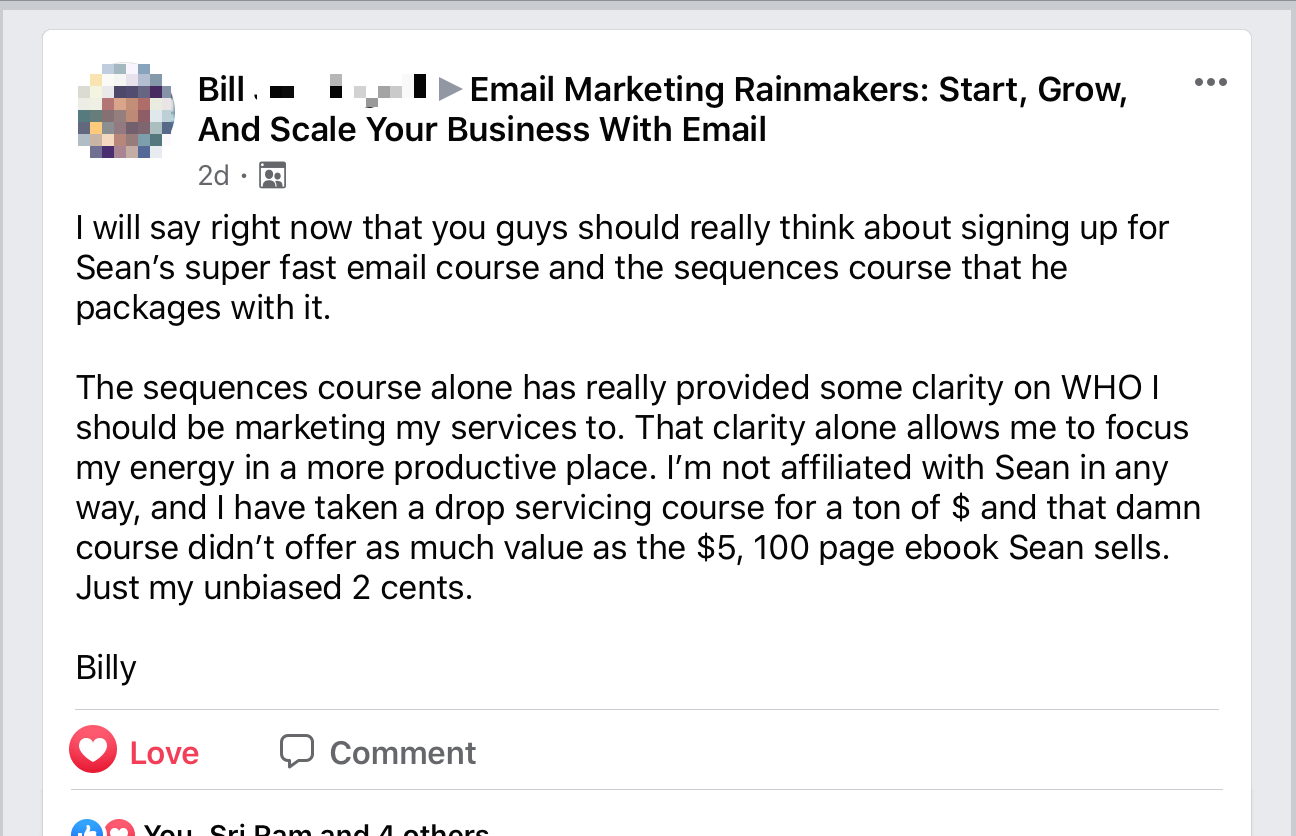Click the 2d post timestamp
This screenshot has height=836, width=1296.
[x=213, y=176]
